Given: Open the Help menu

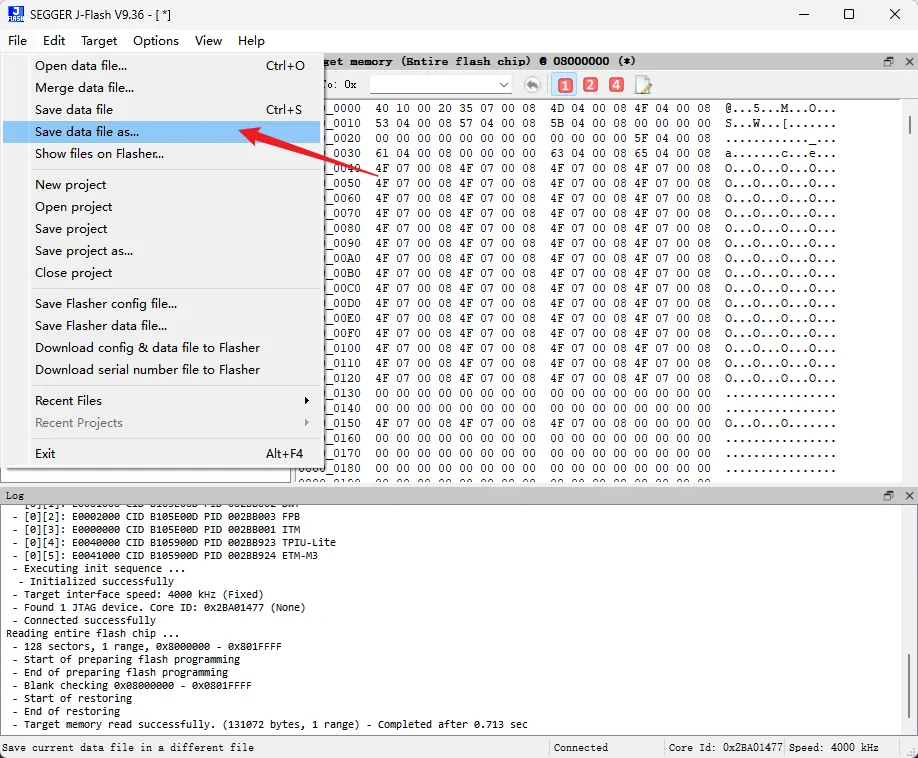Looking at the screenshot, I should (x=251, y=40).
